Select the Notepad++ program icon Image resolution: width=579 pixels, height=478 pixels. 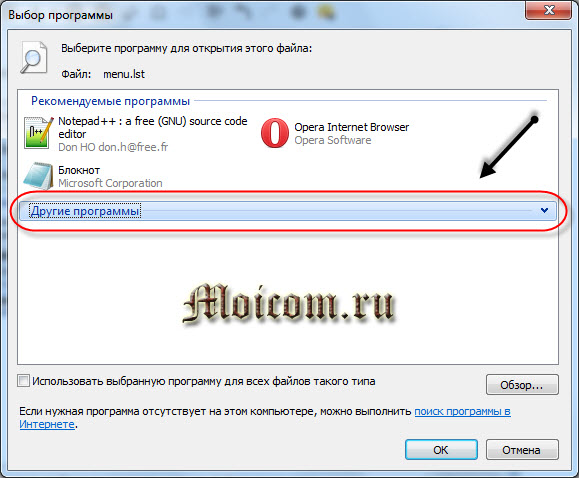(38, 133)
